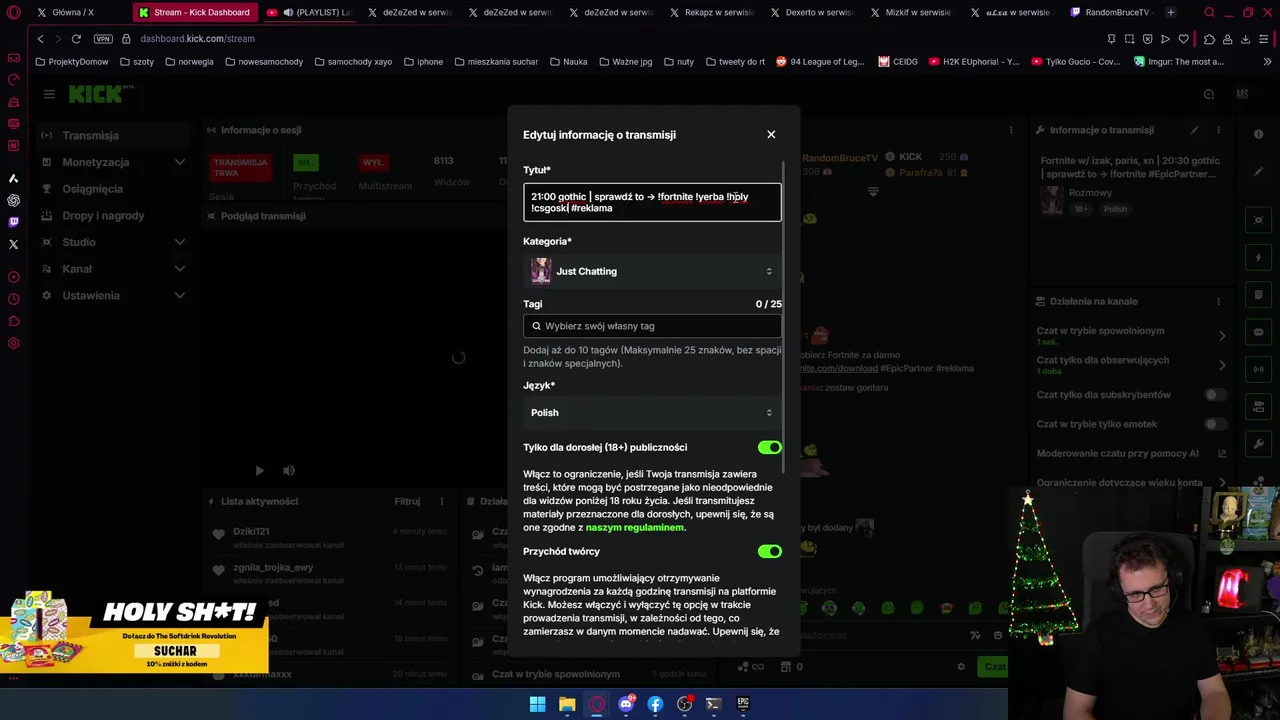The height and width of the screenshot is (720, 1280).
Task: Open the Język Polish dropdown
Action: coord(652,413)
